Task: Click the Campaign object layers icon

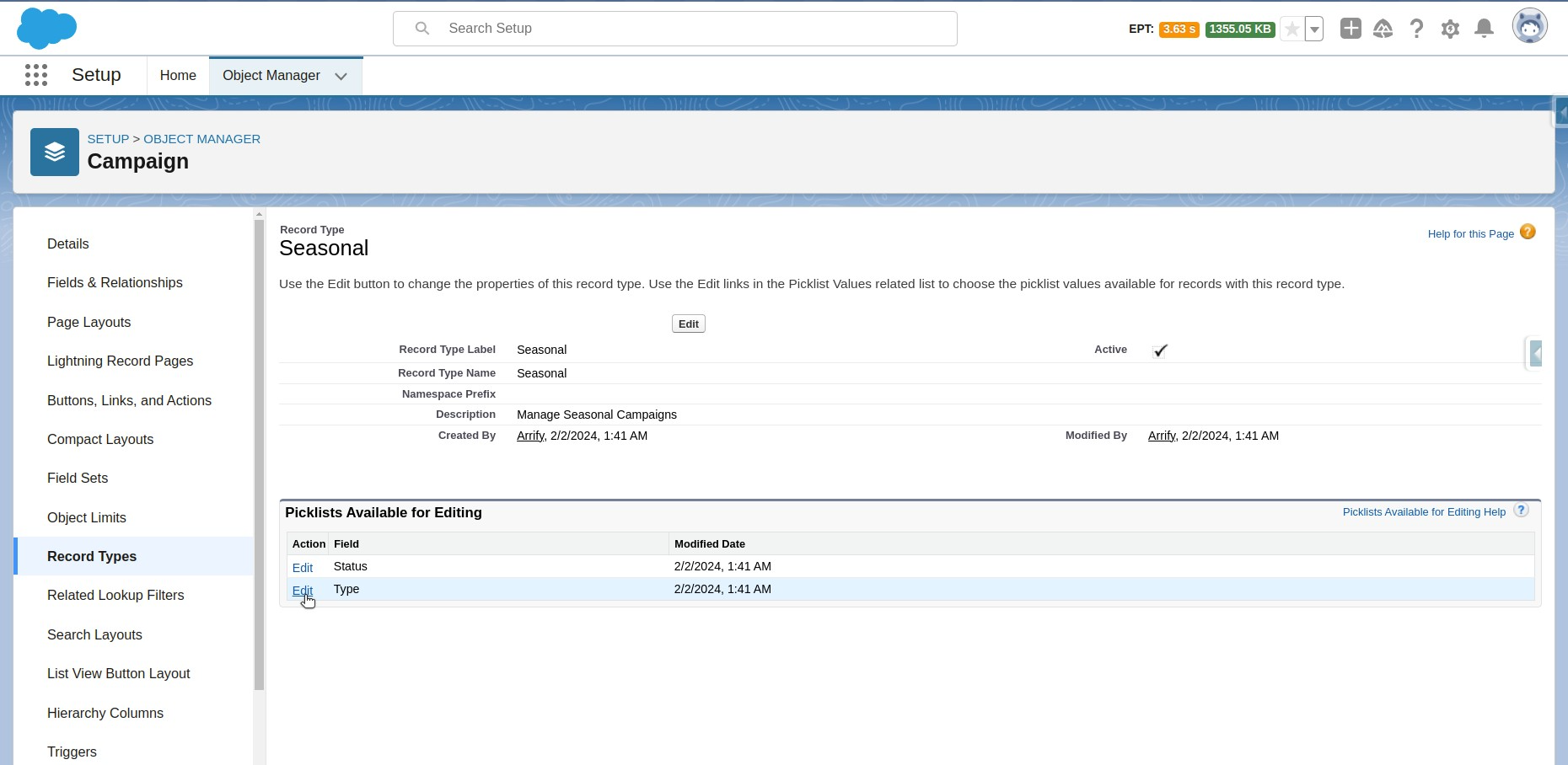Action: [x=55, y=152]
